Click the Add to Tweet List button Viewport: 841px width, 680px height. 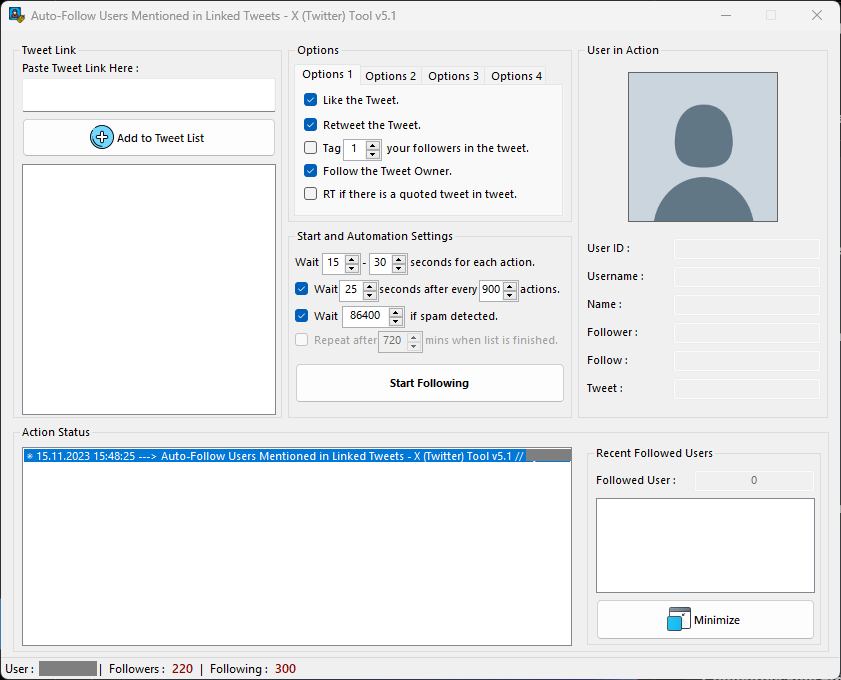[149, 138]
